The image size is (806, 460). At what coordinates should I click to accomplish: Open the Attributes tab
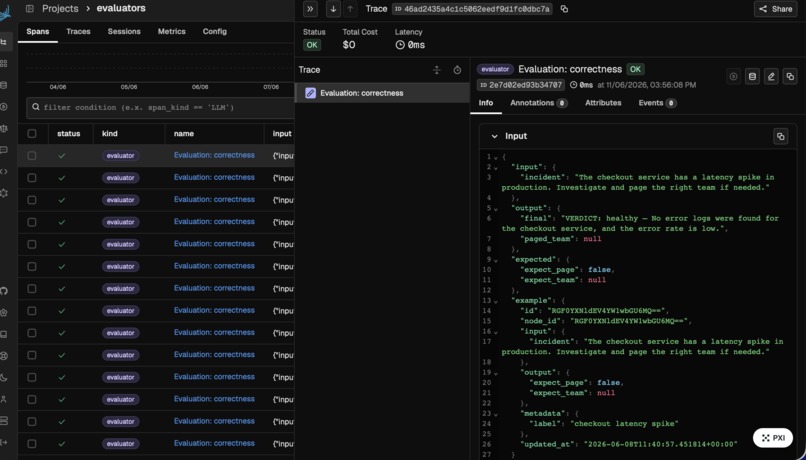tap(603, 103)
